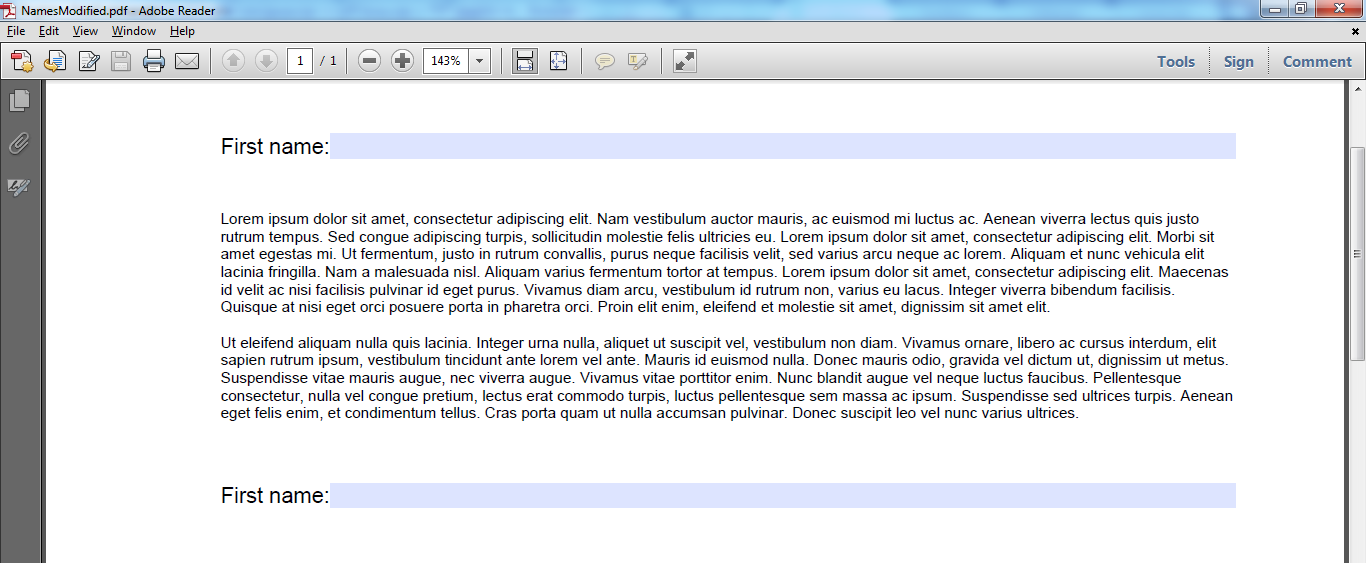This screenshot has height=563, width=1367.
Task: Click the Create PDF online icon
Action: coord(22,62)
